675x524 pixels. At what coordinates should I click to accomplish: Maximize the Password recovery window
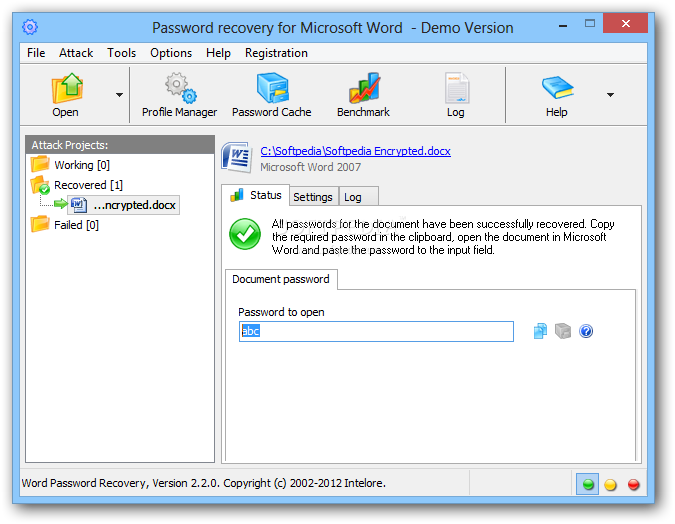(590, 24)
